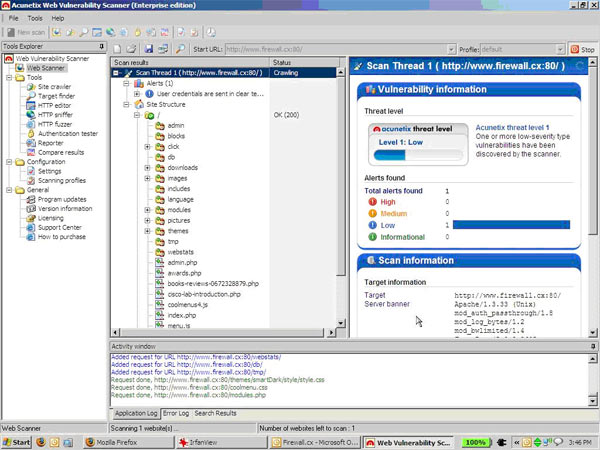Click the scan results horizontal scroll right arrow
600x450 pixels.
(x=331, y=333)
